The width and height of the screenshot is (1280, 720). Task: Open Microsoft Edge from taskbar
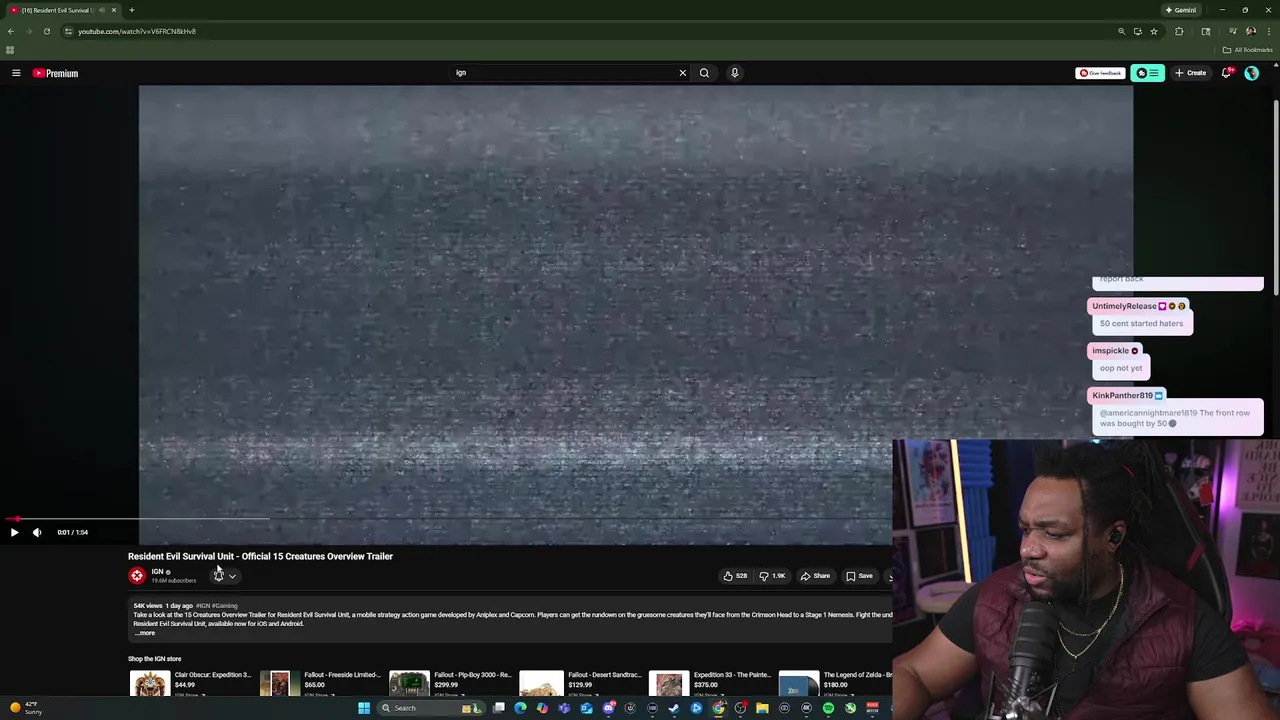tap(520, 708)
